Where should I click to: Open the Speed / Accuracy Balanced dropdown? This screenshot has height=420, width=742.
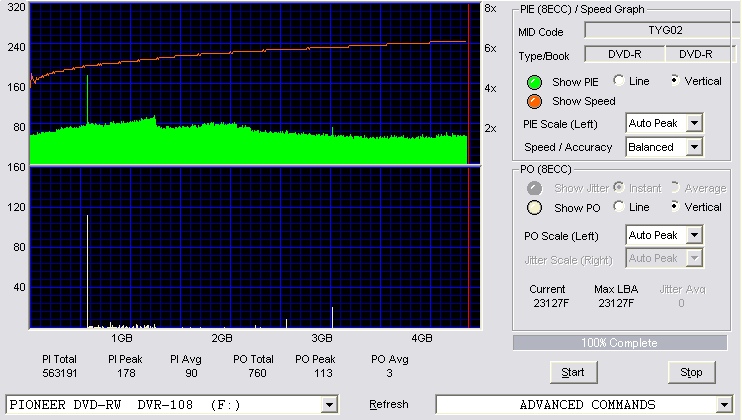click(x=694, y=147)
